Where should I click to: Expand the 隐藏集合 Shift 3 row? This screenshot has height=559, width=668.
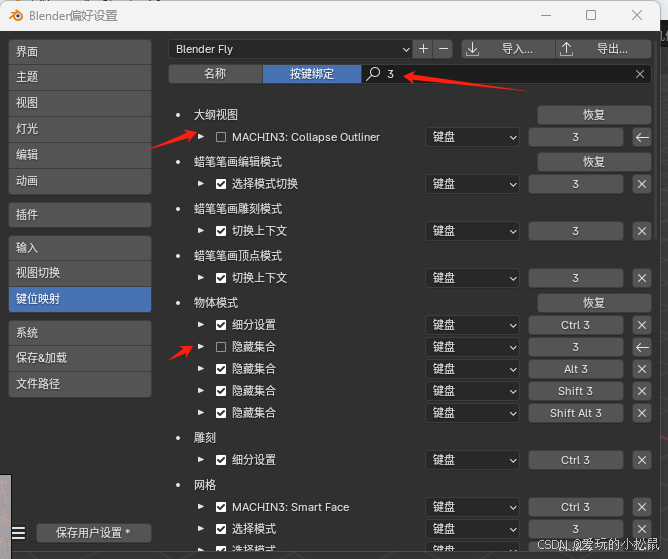coord(201,391)
